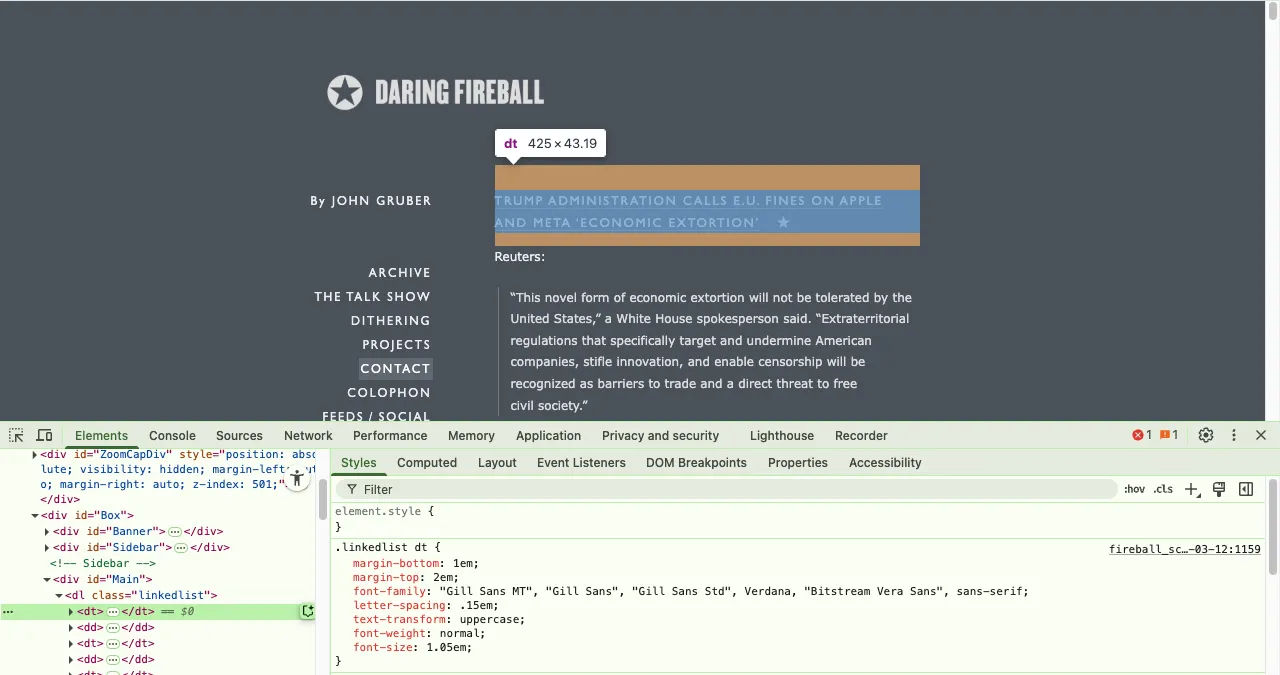Screen dimensions: 1280x675
Task: Toggle the device toolbar icon
Action: point(44,435)
